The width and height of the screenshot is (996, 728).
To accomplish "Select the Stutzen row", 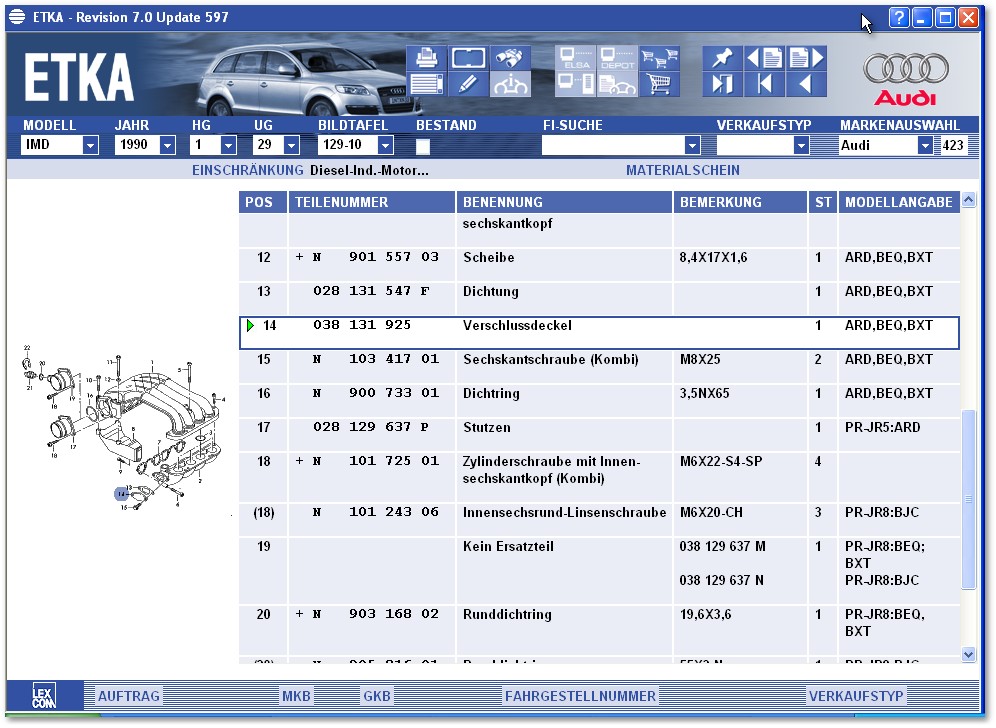I will tap(599, 434).
